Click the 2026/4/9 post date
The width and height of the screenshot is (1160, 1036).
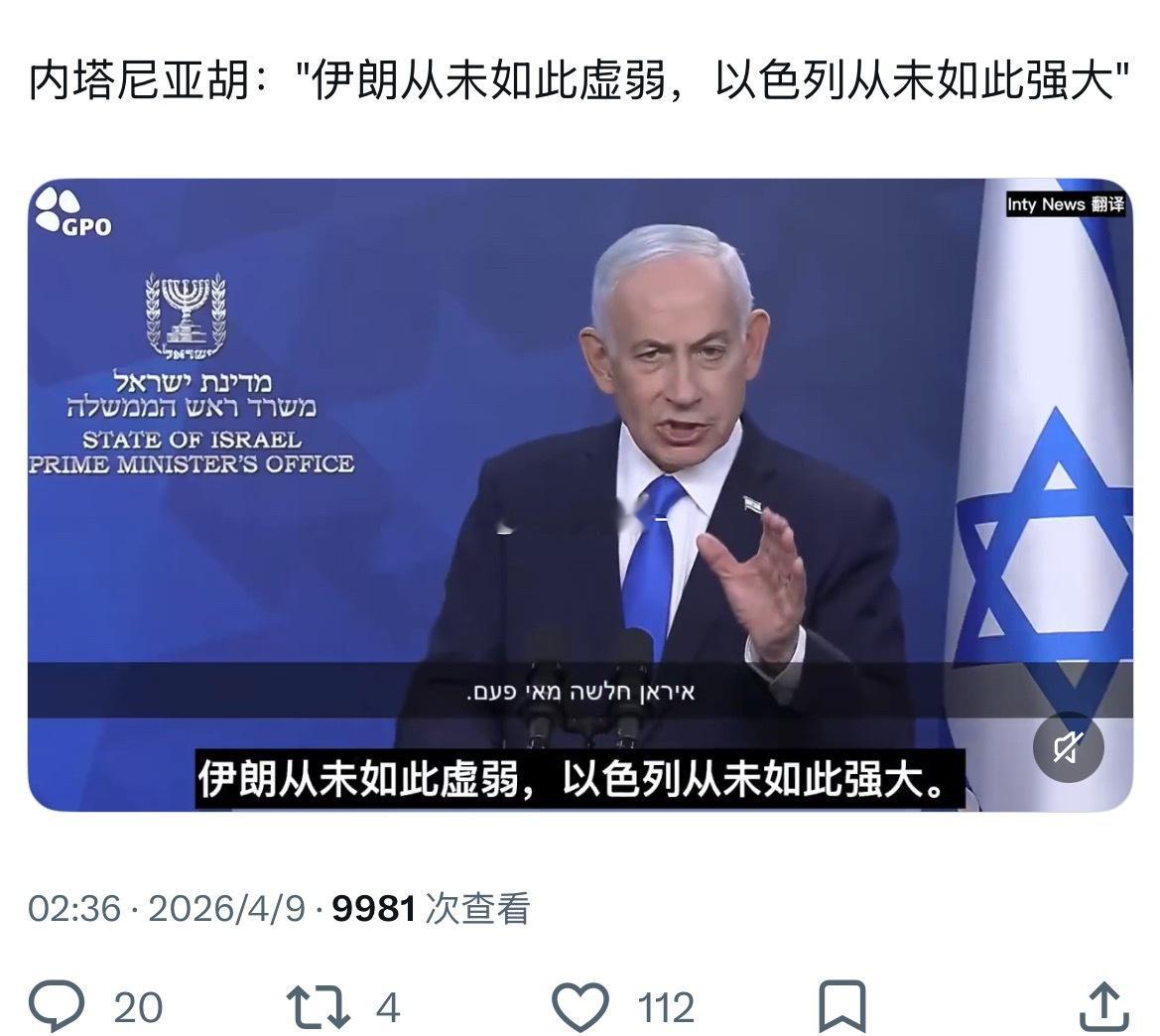pyautogui.click(x=226, y=908)
